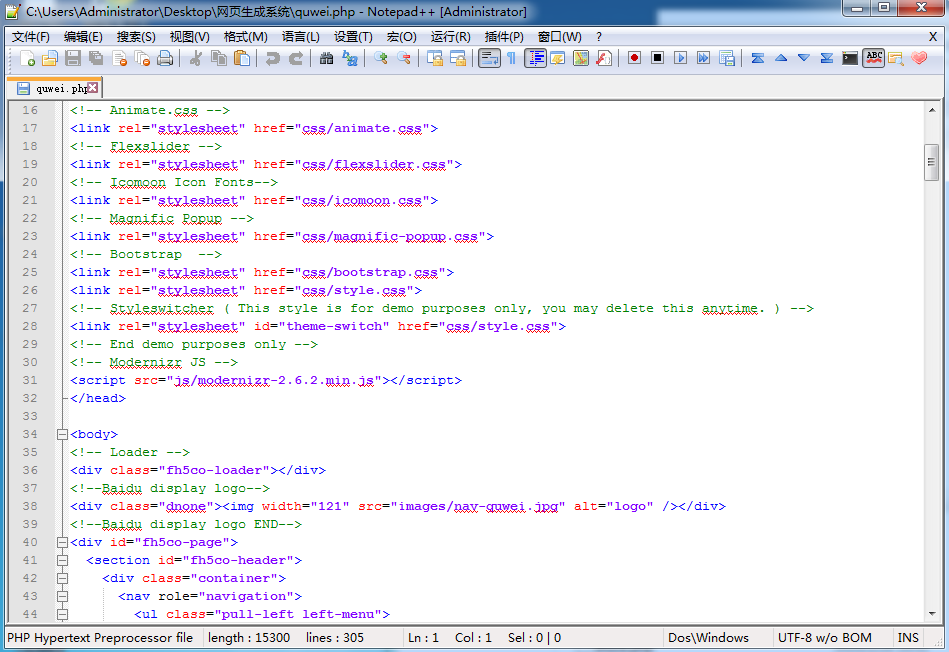Open Find with the binoculars icon
The height and width of the screenshot is (652, 949).
click(x=326, y=58)
